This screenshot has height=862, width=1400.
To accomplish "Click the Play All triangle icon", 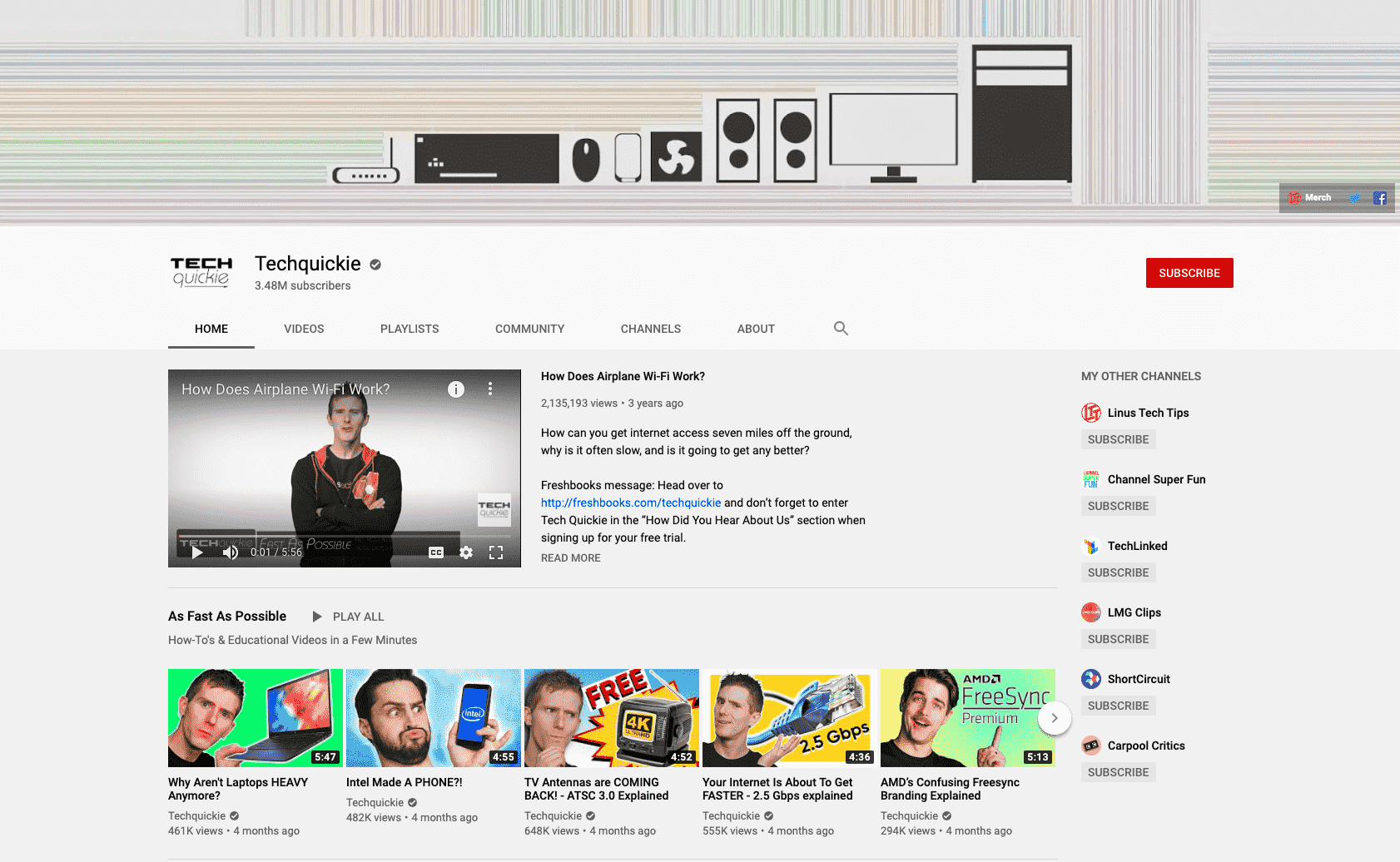I will (x=317, y=617).
